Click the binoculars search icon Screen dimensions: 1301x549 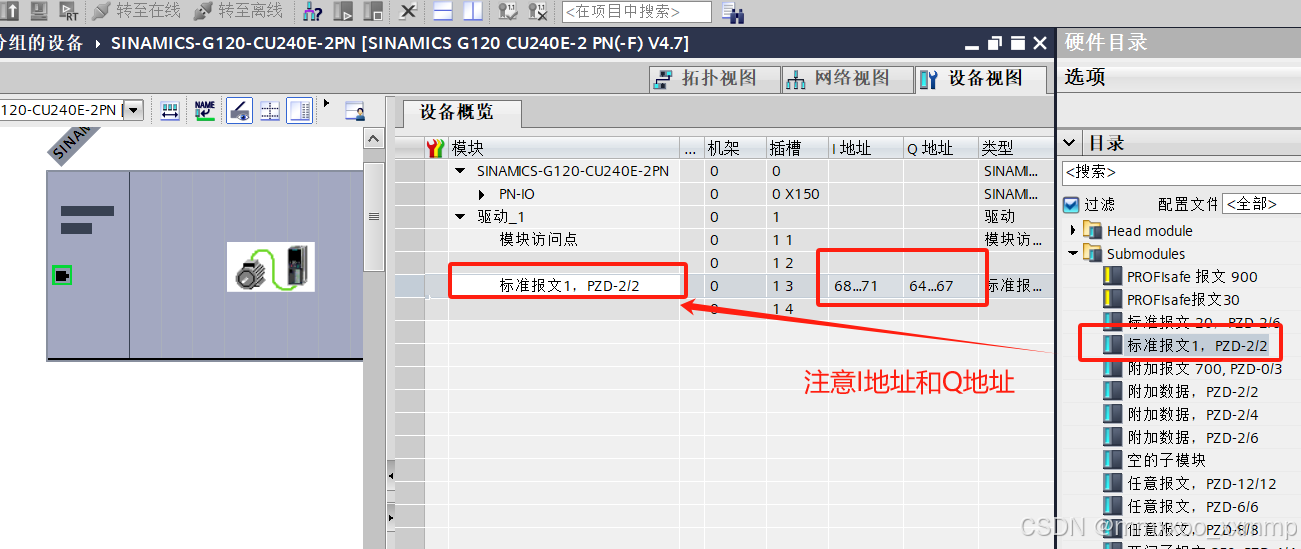(x=732, y=12)
